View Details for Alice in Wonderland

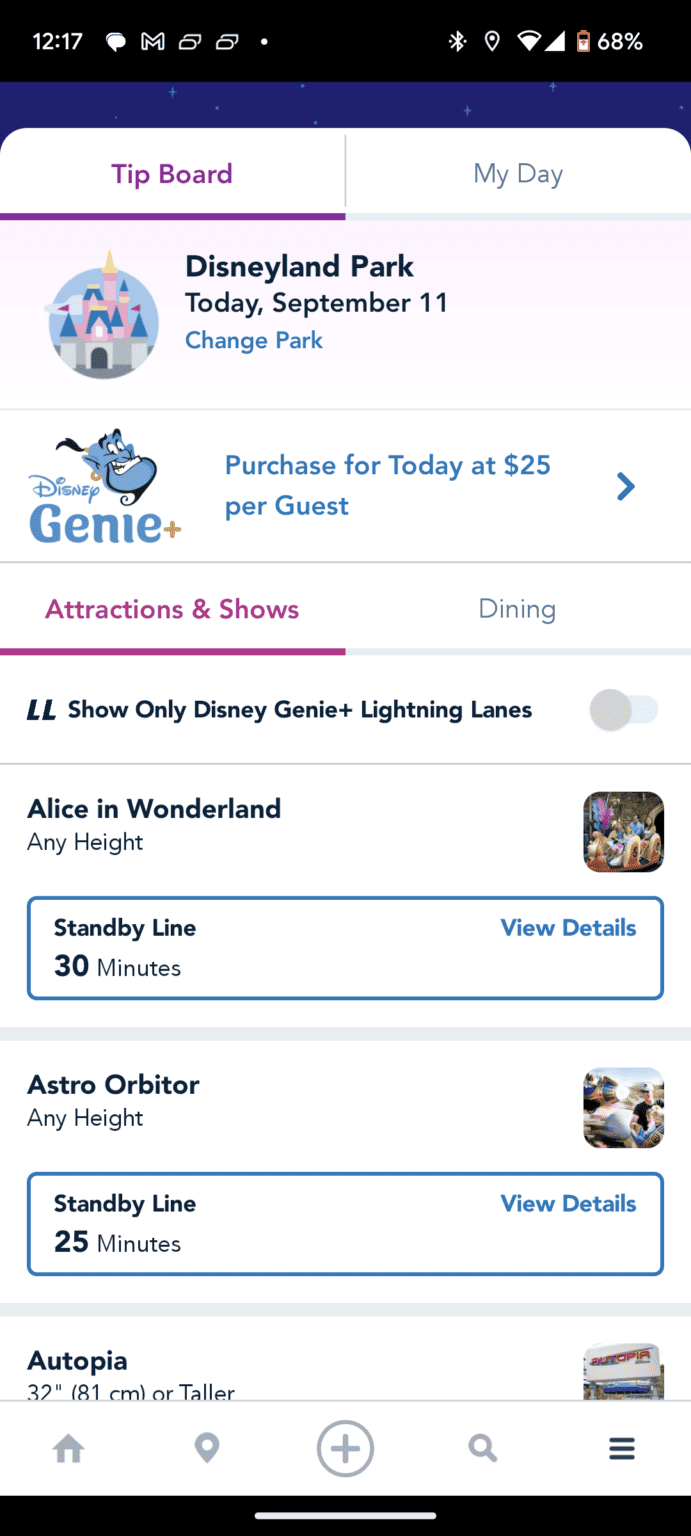[x=568, y=928]
